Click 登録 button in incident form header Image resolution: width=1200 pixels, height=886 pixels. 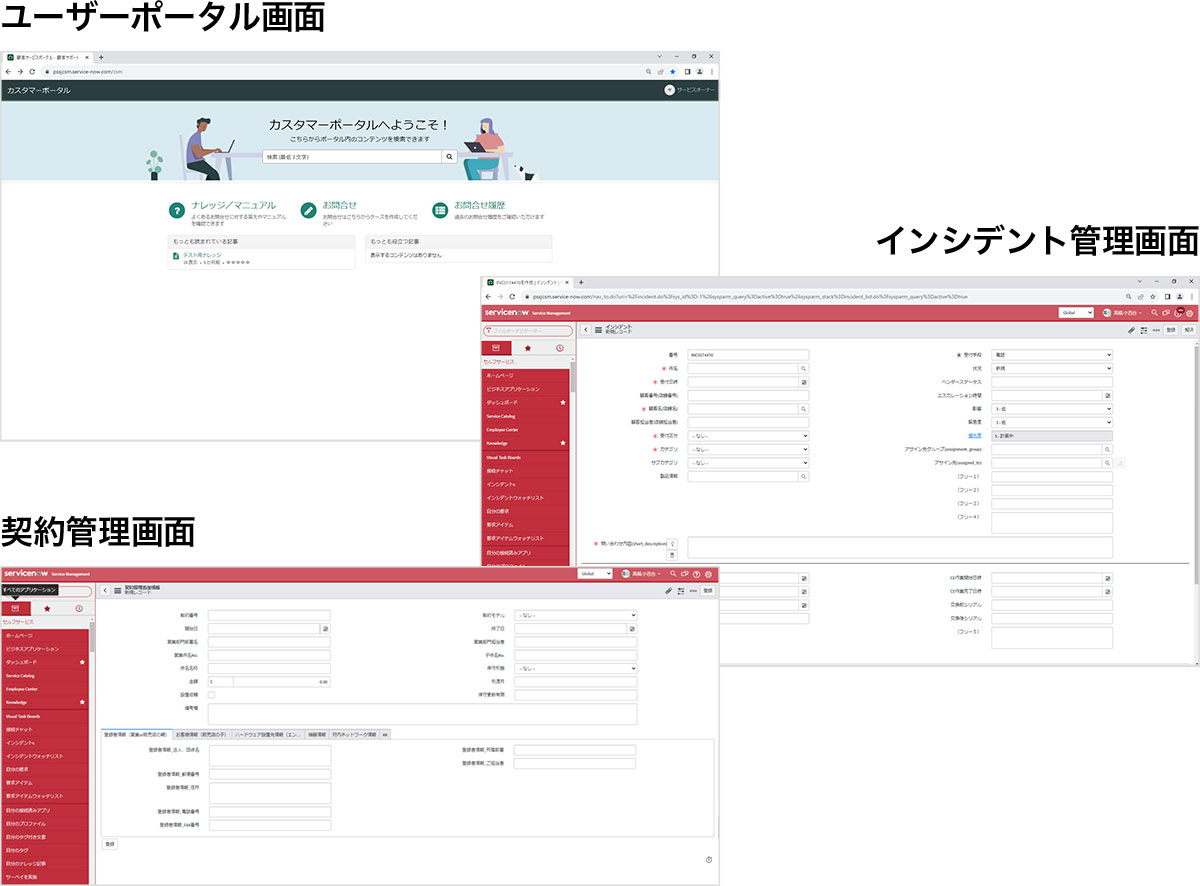point(1170,329)
